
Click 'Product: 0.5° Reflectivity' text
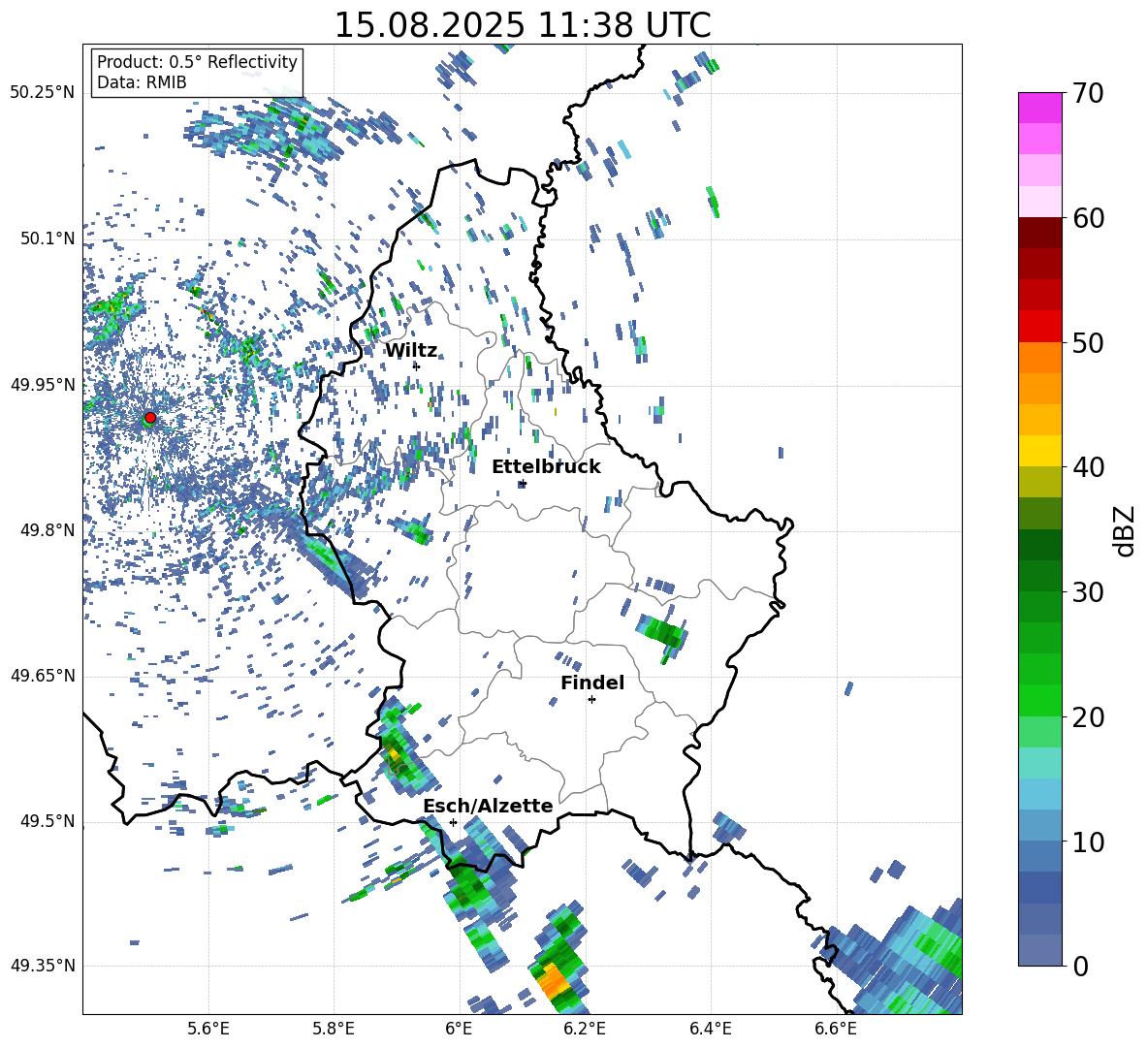click(x=197, y=61)
